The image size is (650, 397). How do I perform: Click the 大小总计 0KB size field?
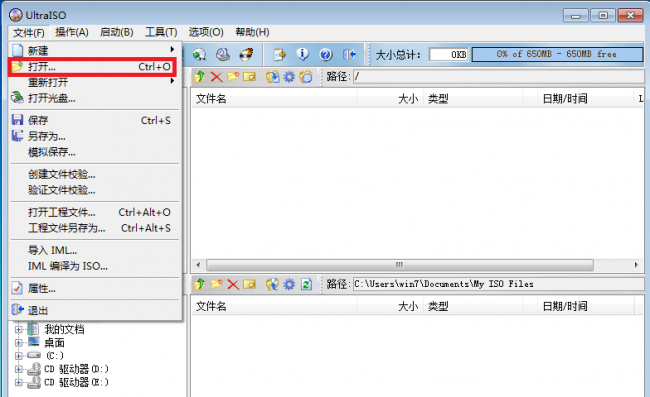[x=449, y=54]
